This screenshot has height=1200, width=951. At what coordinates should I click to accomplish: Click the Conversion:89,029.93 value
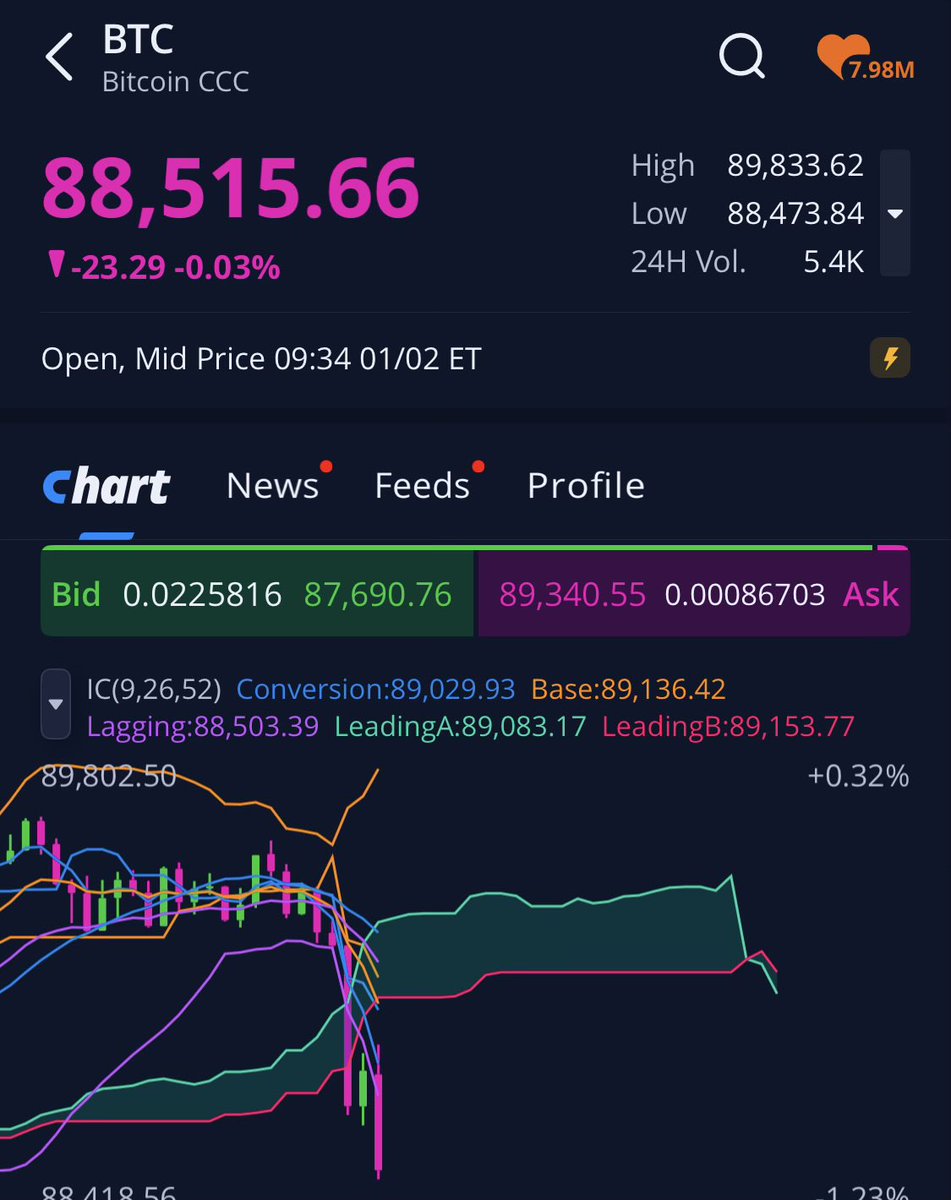(x=376, y=689)
